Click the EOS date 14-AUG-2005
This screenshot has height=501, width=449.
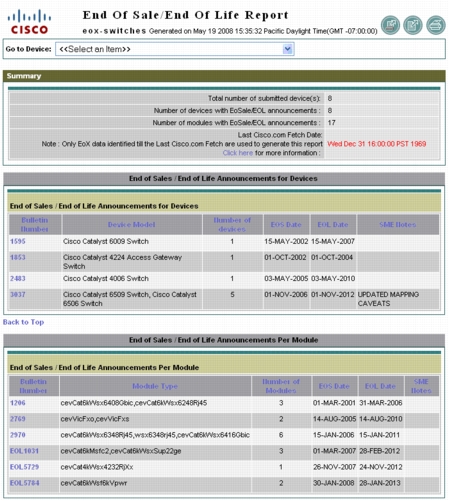tap(334, 419)
